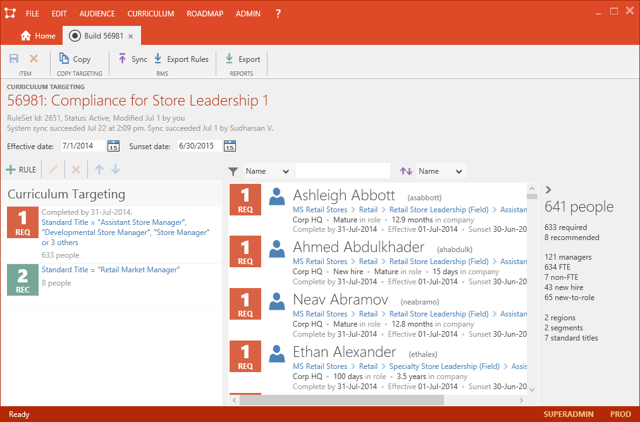Viewport: 640px width, 422px height.
Task: Open the FILE menu
Action: (x=32, y=13)
